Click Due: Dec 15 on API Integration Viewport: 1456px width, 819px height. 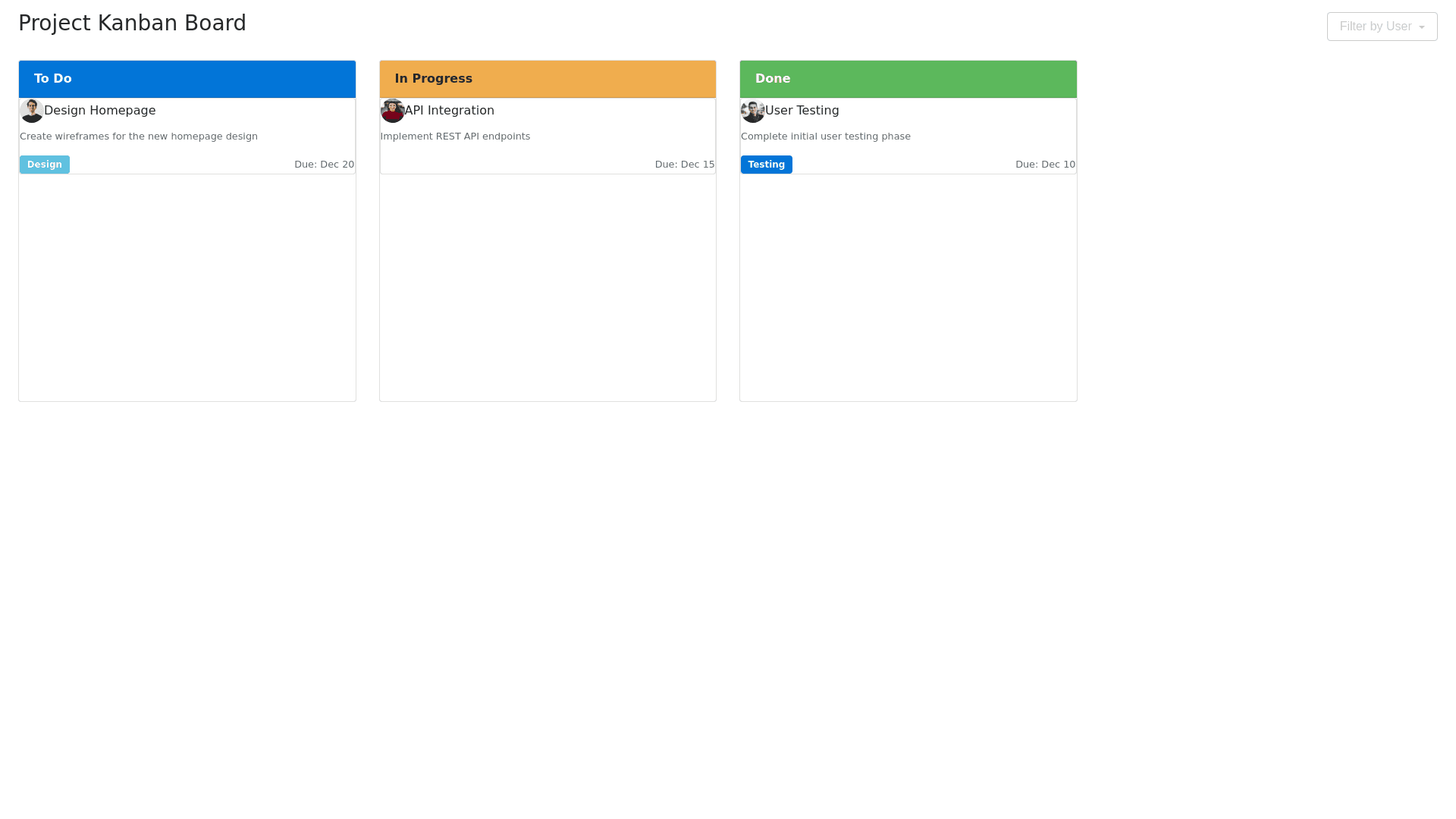(x=684, y=164)
